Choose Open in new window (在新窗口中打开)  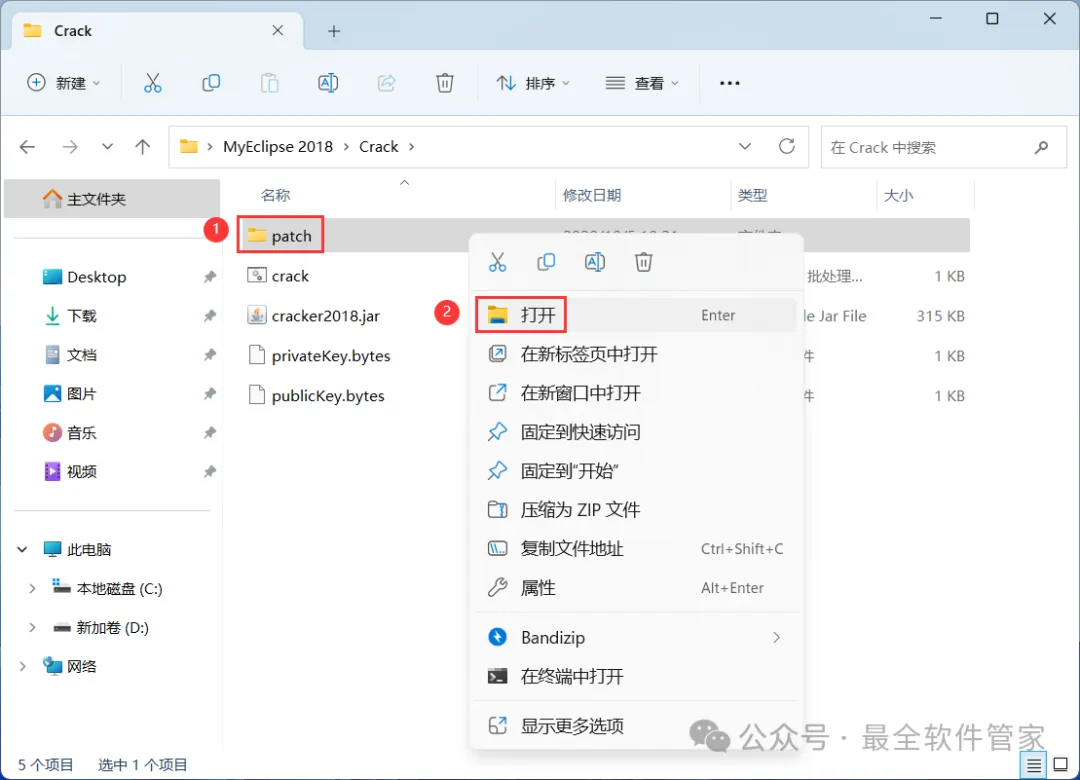[636, 393]
